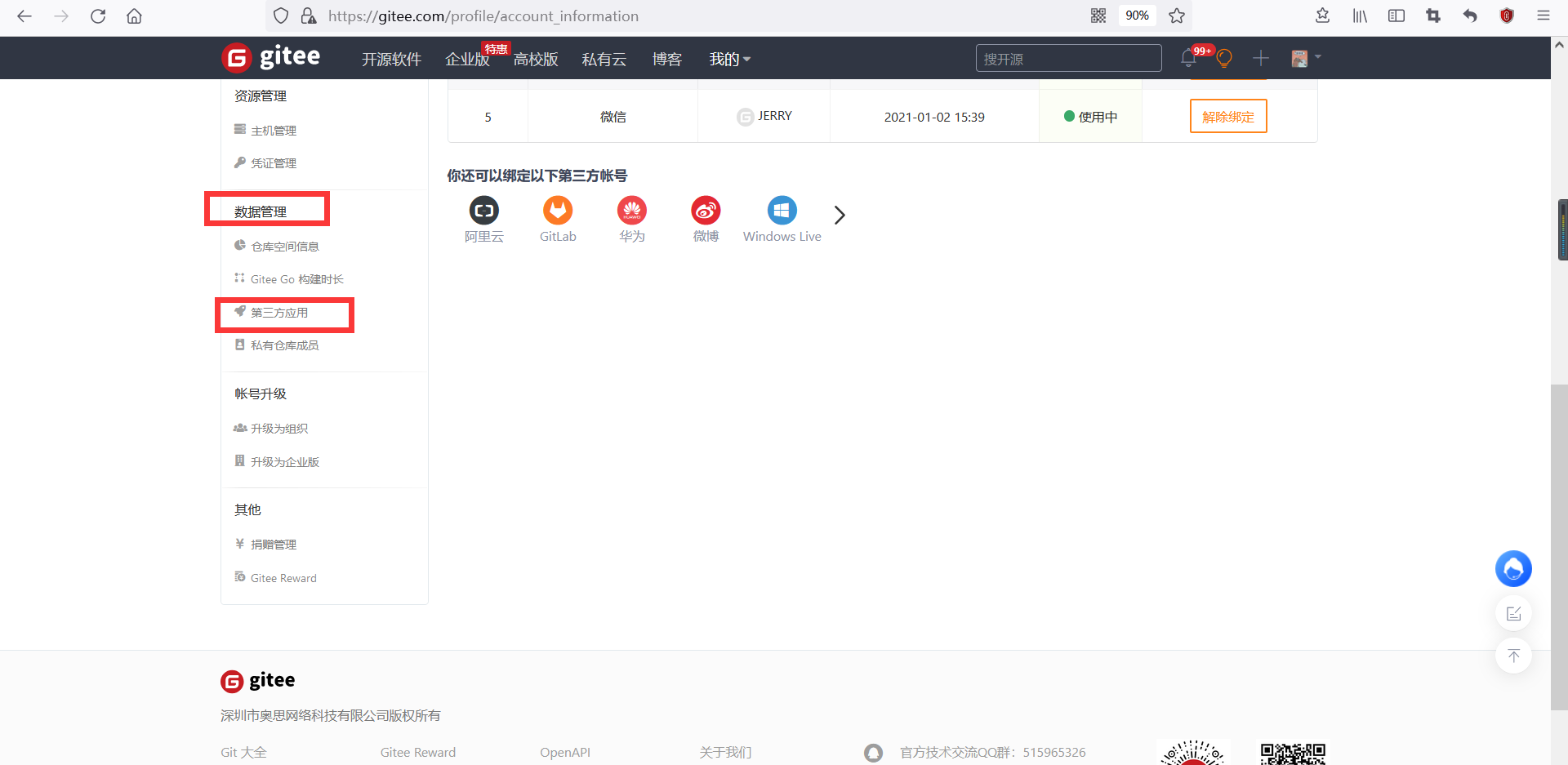The image size is (1568, 765).
Task: Open 私有云 nav item
Action: point(604,60)
